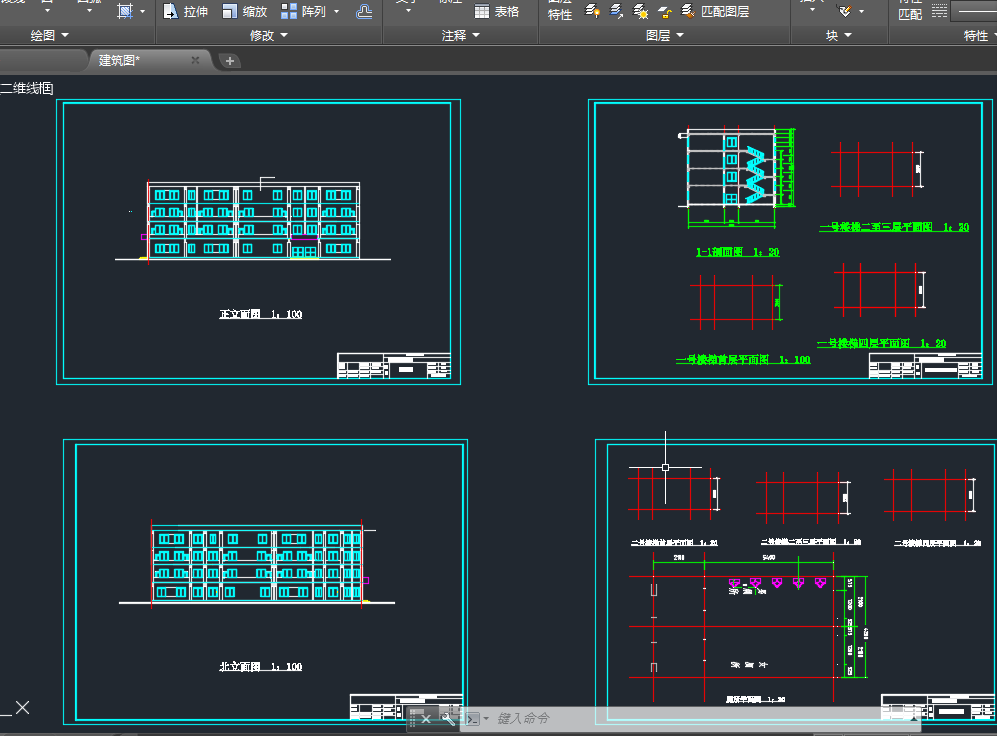Expand the Block (块) panel
This screenshot has width=997, height=736.
pyautogui.click(x=839, y=35)
